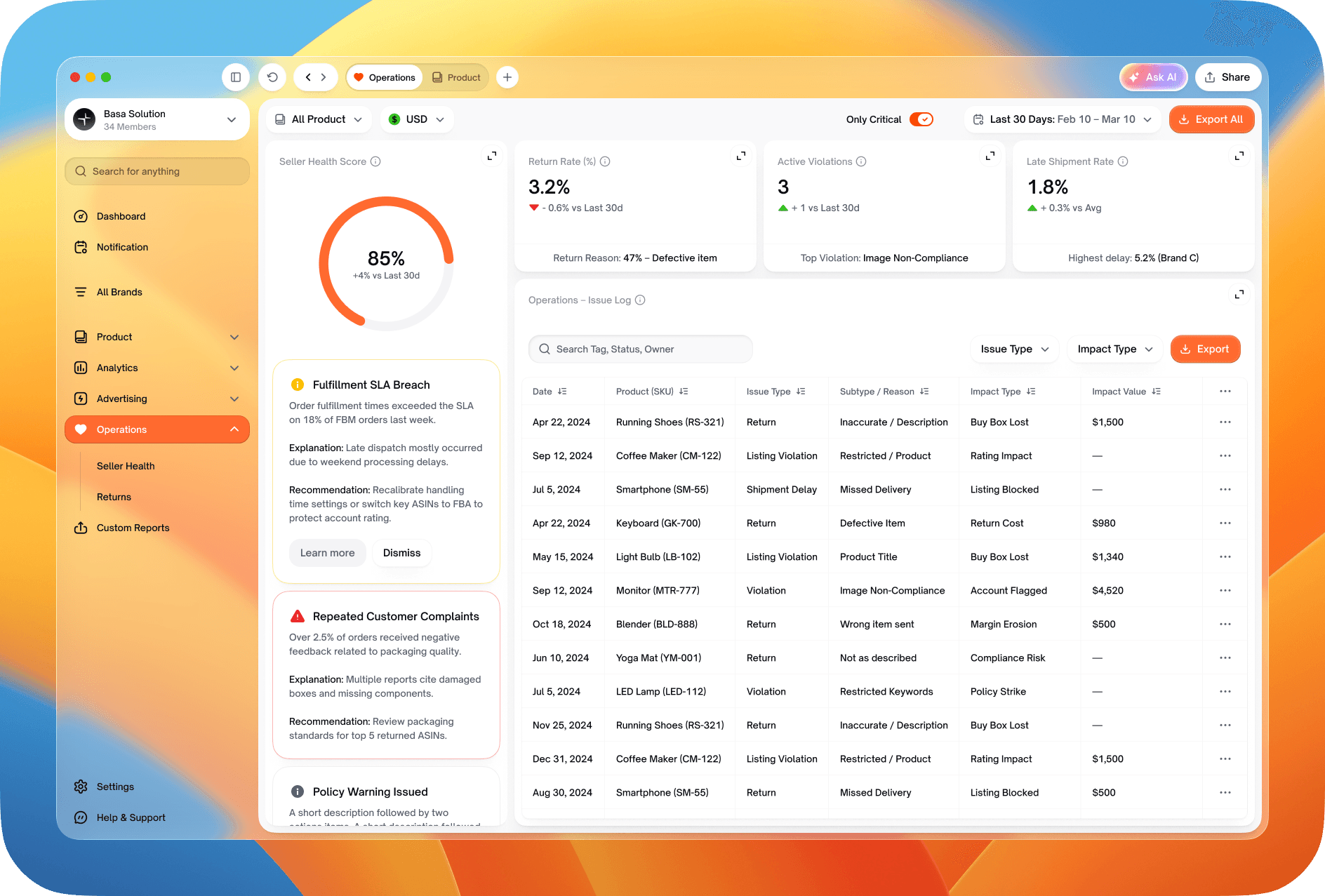Screen dimensions: 1325x896
Task: Open the Impact Type filter
Action: coord(1115,349)
